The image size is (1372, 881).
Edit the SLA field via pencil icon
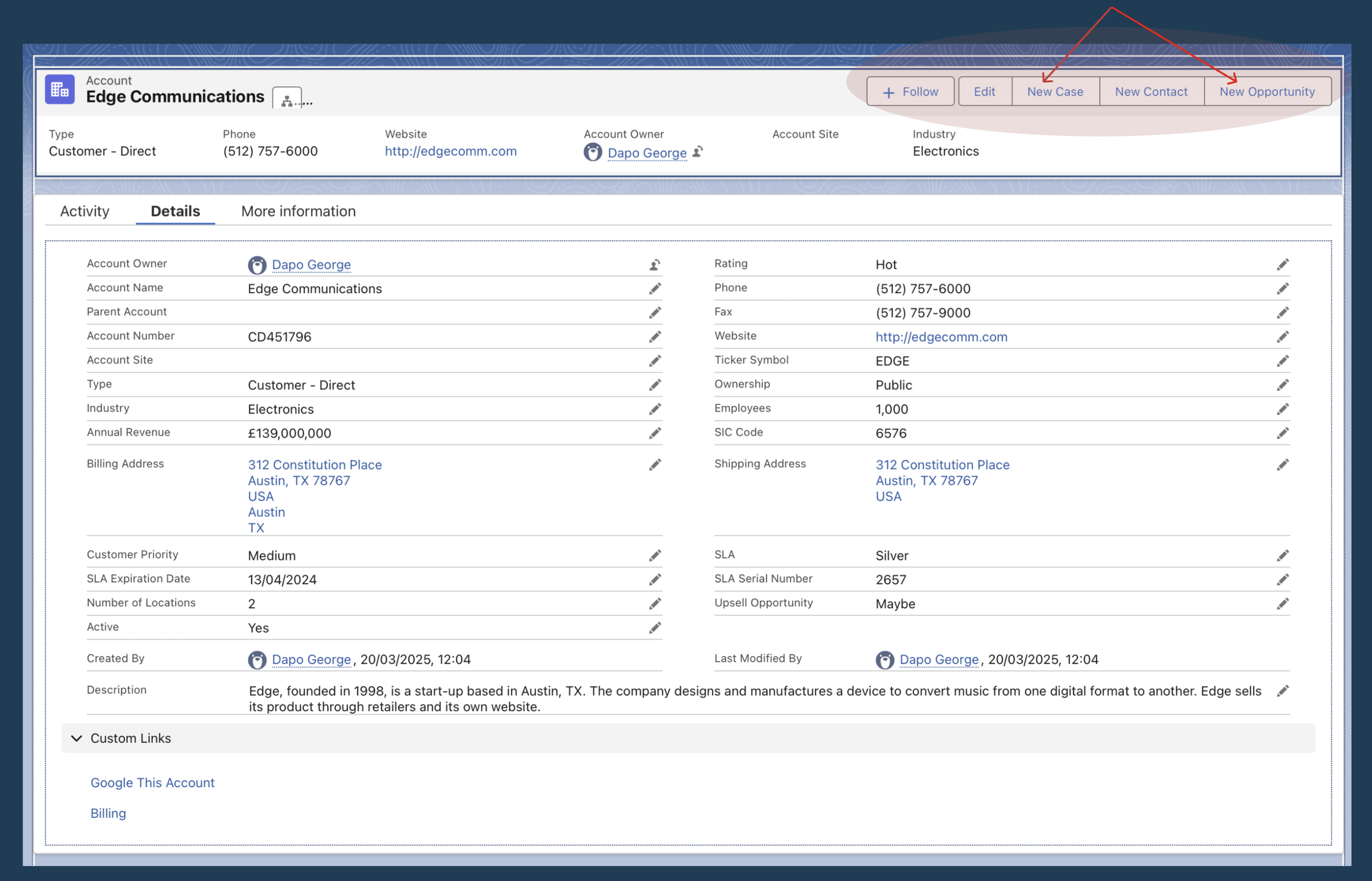pyautogui.click(x=1283, y=556)
